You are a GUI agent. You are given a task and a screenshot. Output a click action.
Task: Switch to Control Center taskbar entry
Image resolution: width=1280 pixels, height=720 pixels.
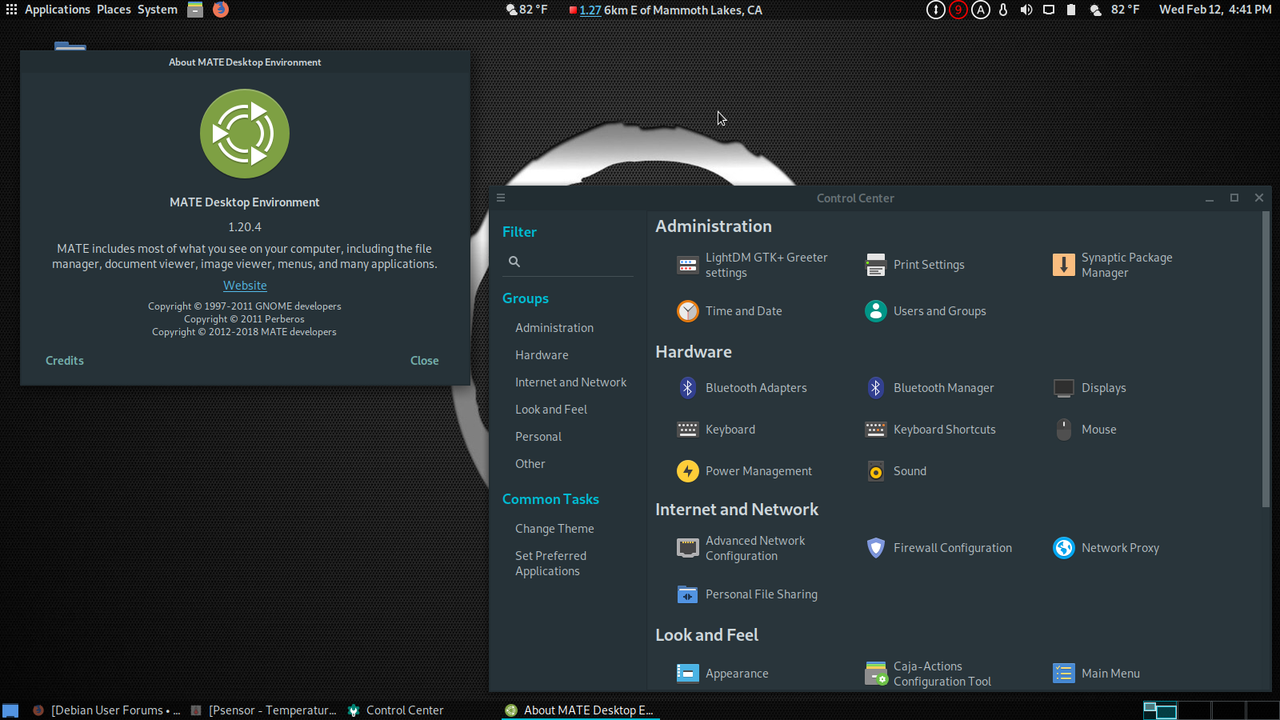coord(396,710)
